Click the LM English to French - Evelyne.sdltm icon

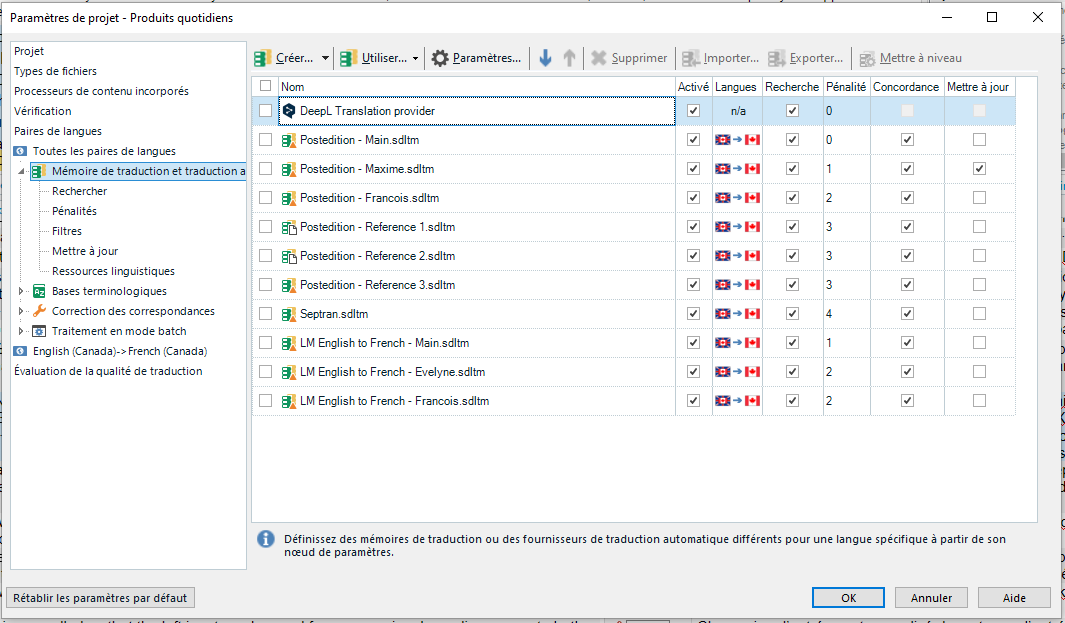[289, 372]
